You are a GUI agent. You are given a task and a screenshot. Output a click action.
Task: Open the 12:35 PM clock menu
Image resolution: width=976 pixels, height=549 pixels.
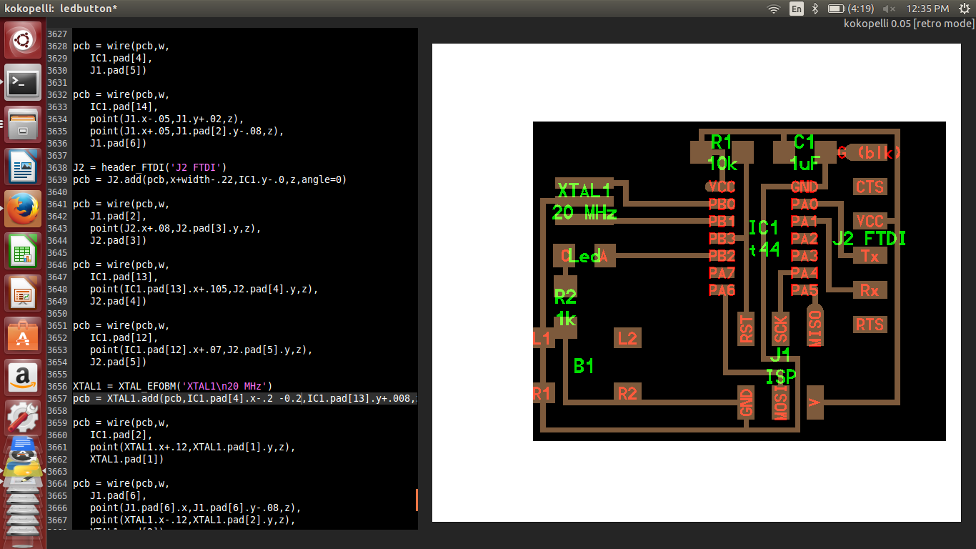click(x=927, y=9)
